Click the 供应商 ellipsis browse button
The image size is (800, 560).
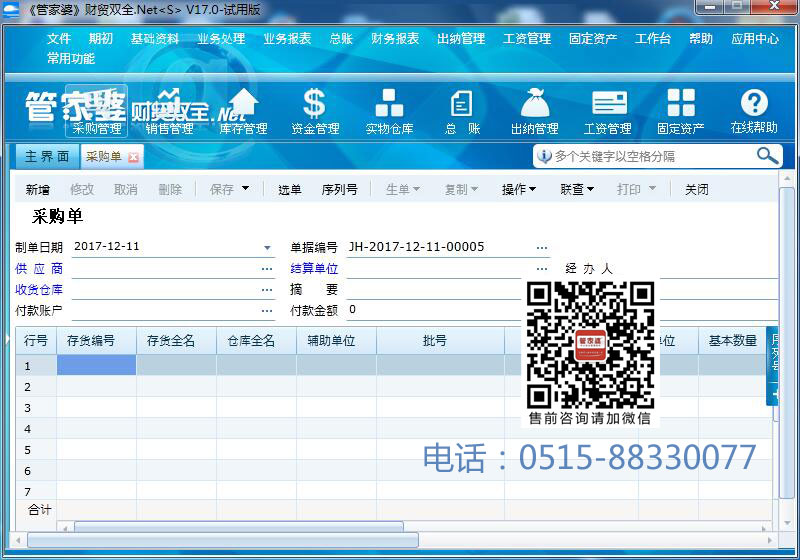pyautogui.click(x=267, y=269)
